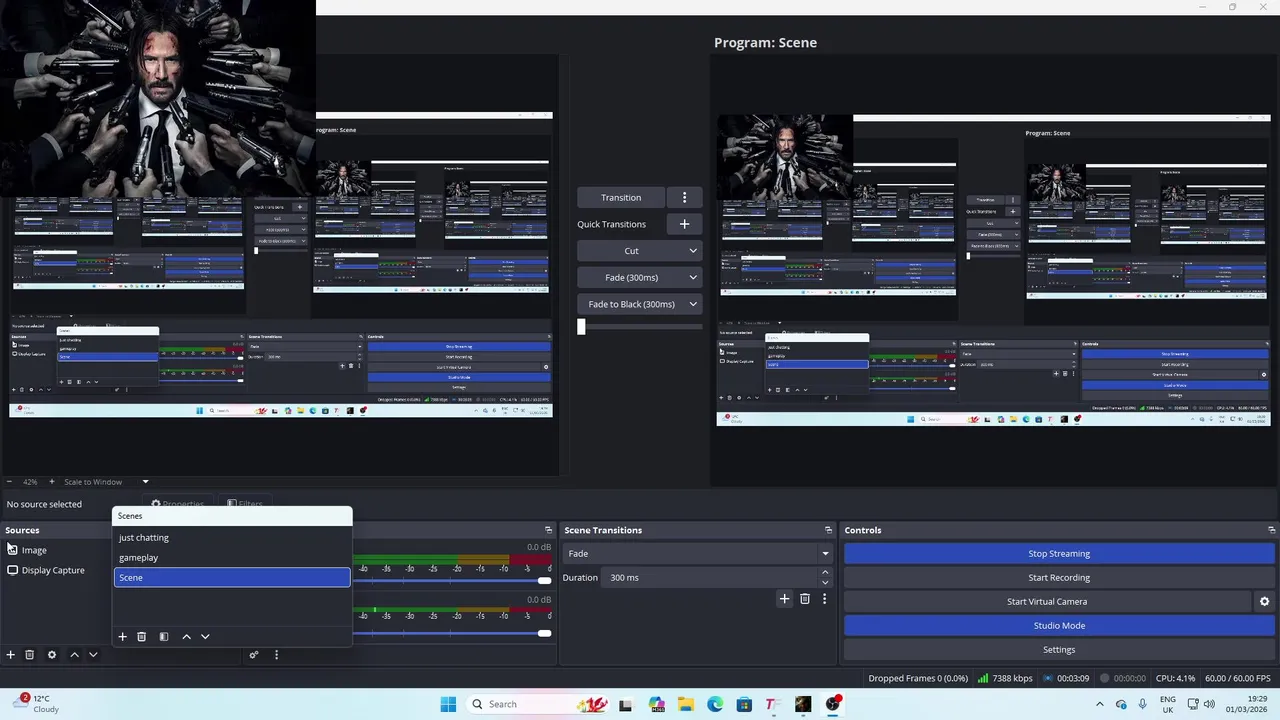
Task: Show hidden system tray icons
Action: click(1100, 704)
